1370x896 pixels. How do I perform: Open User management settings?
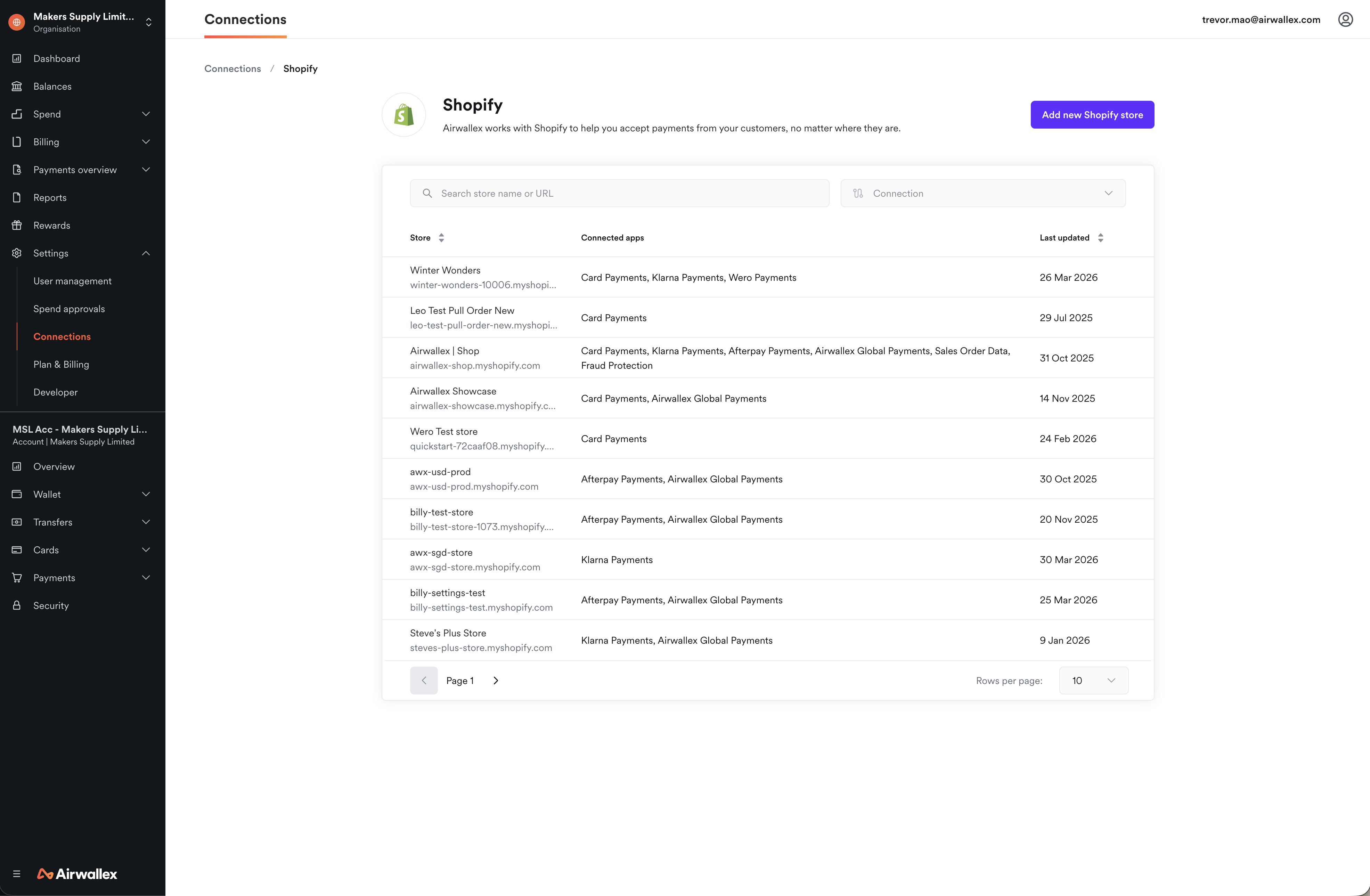(73, 281)
